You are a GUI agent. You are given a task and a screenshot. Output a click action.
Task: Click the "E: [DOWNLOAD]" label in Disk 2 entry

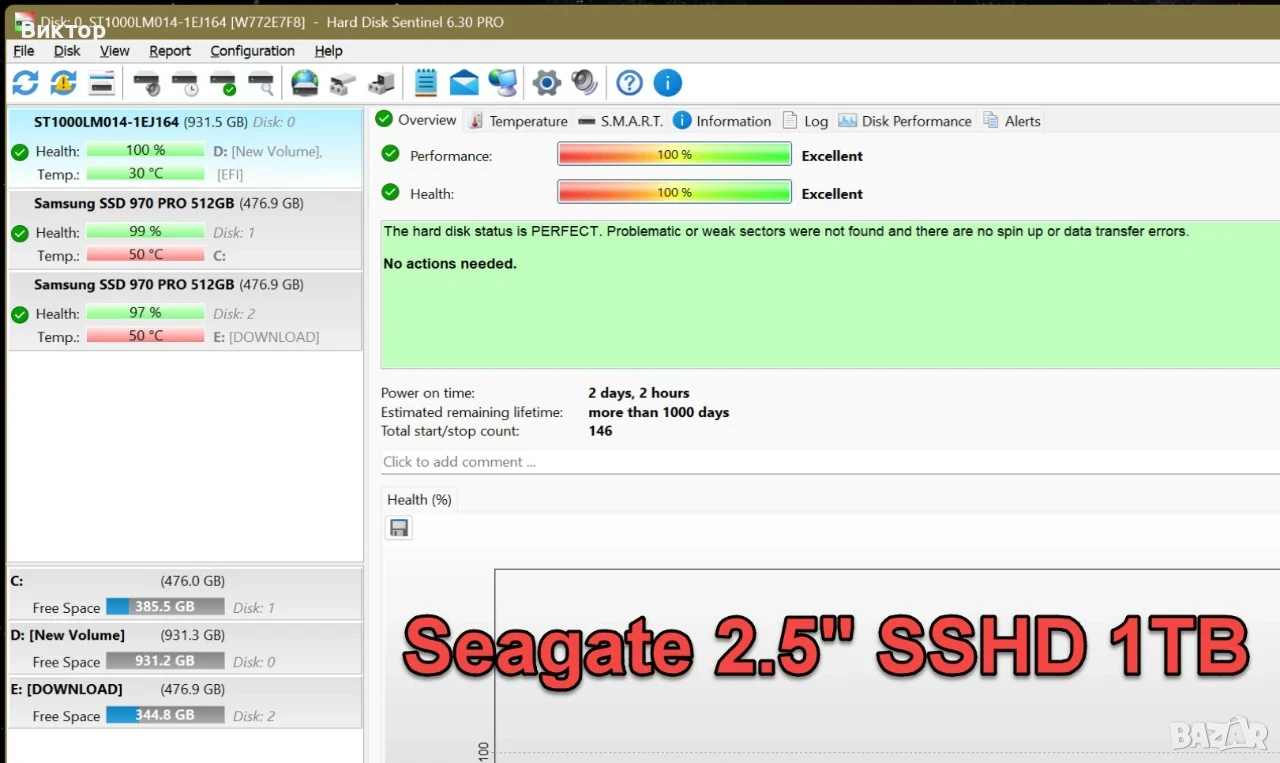point(266,337)
